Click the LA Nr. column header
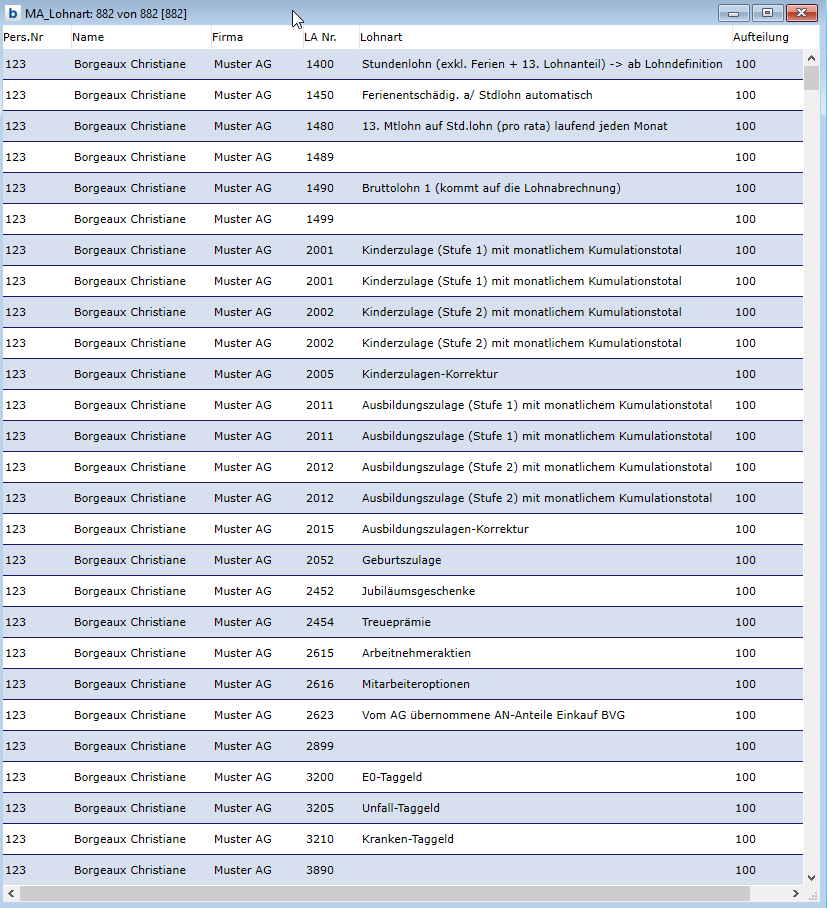Screen dimensions: 827x908 pos(320,37)
